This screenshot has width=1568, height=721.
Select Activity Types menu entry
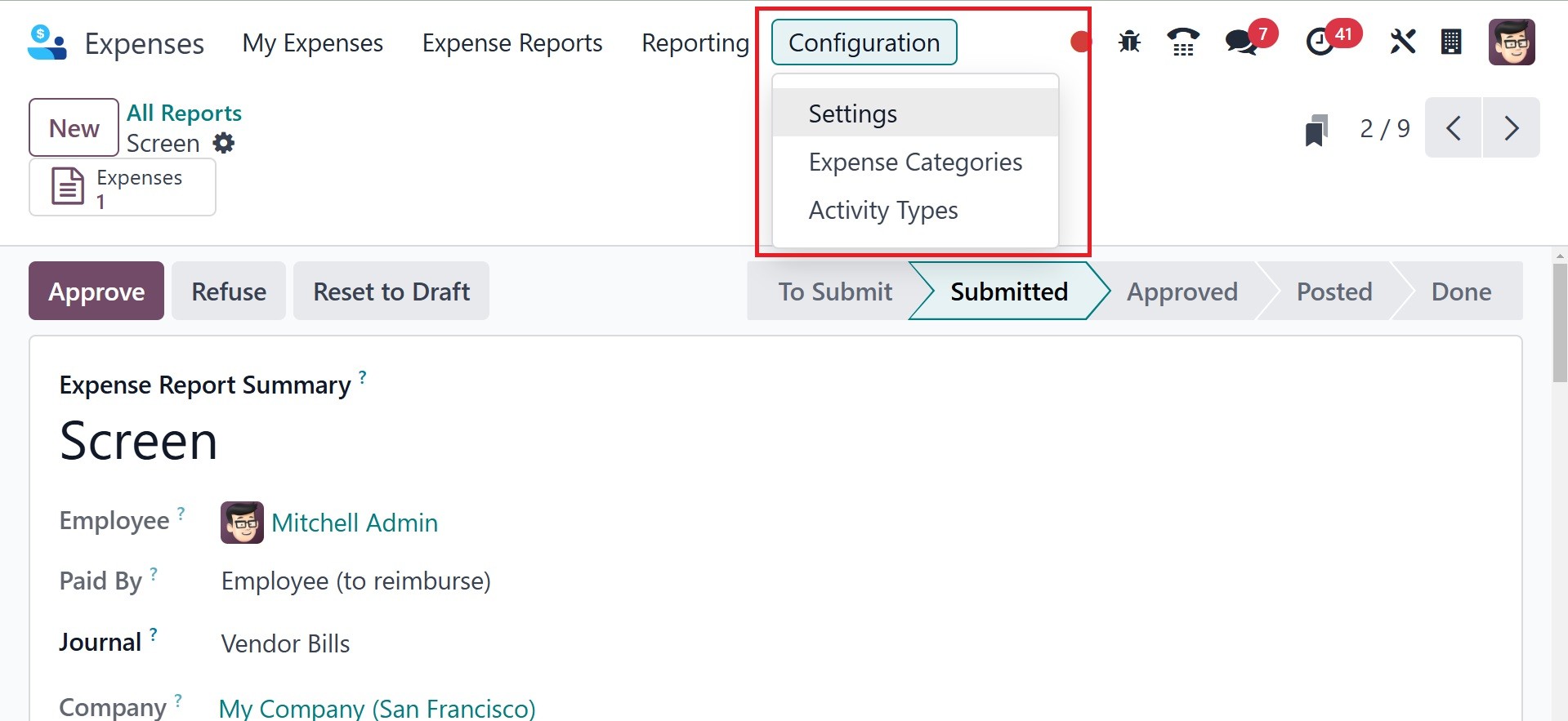click(882, 210)
